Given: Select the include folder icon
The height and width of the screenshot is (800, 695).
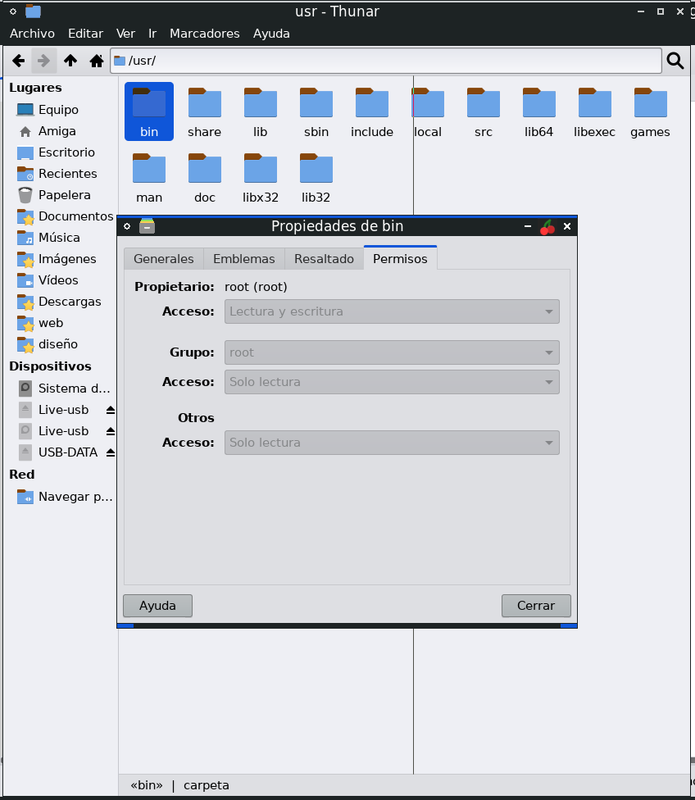Looking at the screenshot, I should pyautogui.click(x=372, y=103).
